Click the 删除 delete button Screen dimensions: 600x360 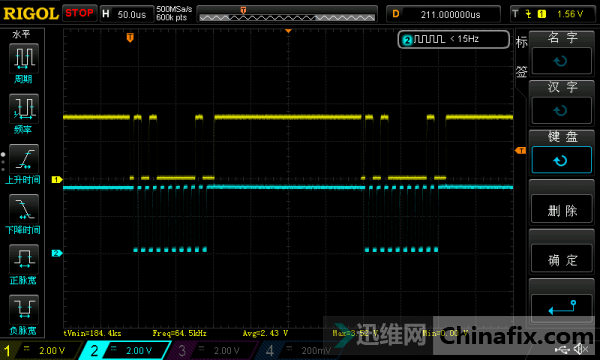[x=561, y=210]
